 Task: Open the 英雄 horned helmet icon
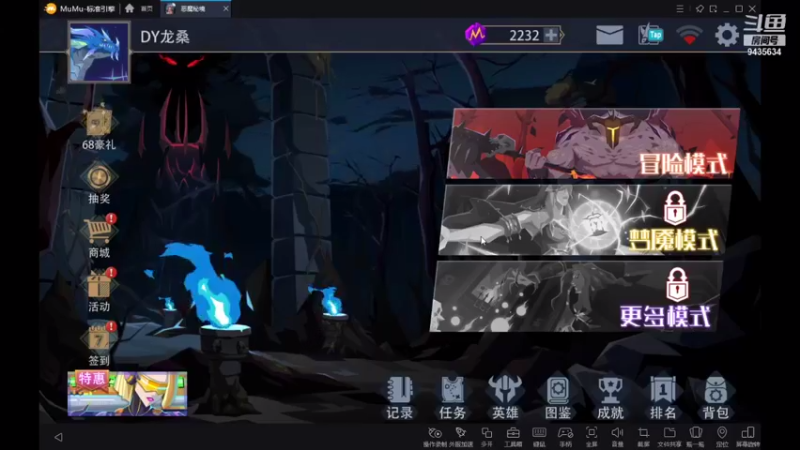[505, 397]
